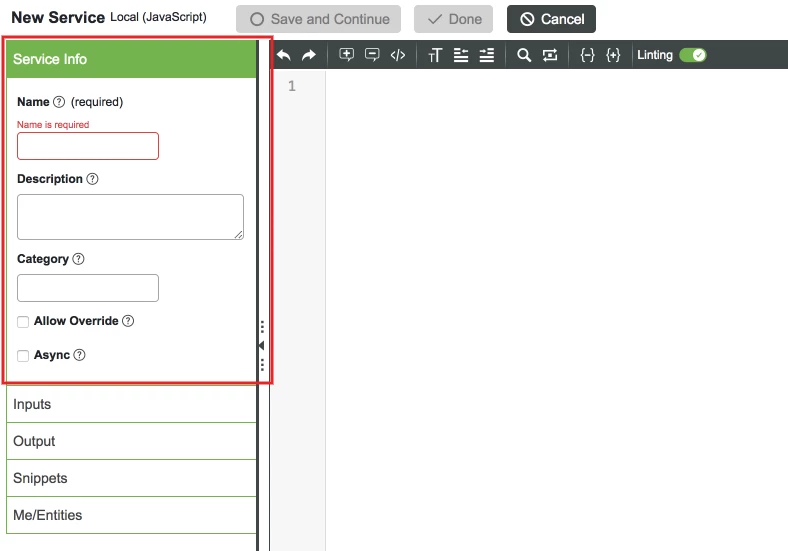Click the uncomment (minus) icon

[x=372, y=55]
